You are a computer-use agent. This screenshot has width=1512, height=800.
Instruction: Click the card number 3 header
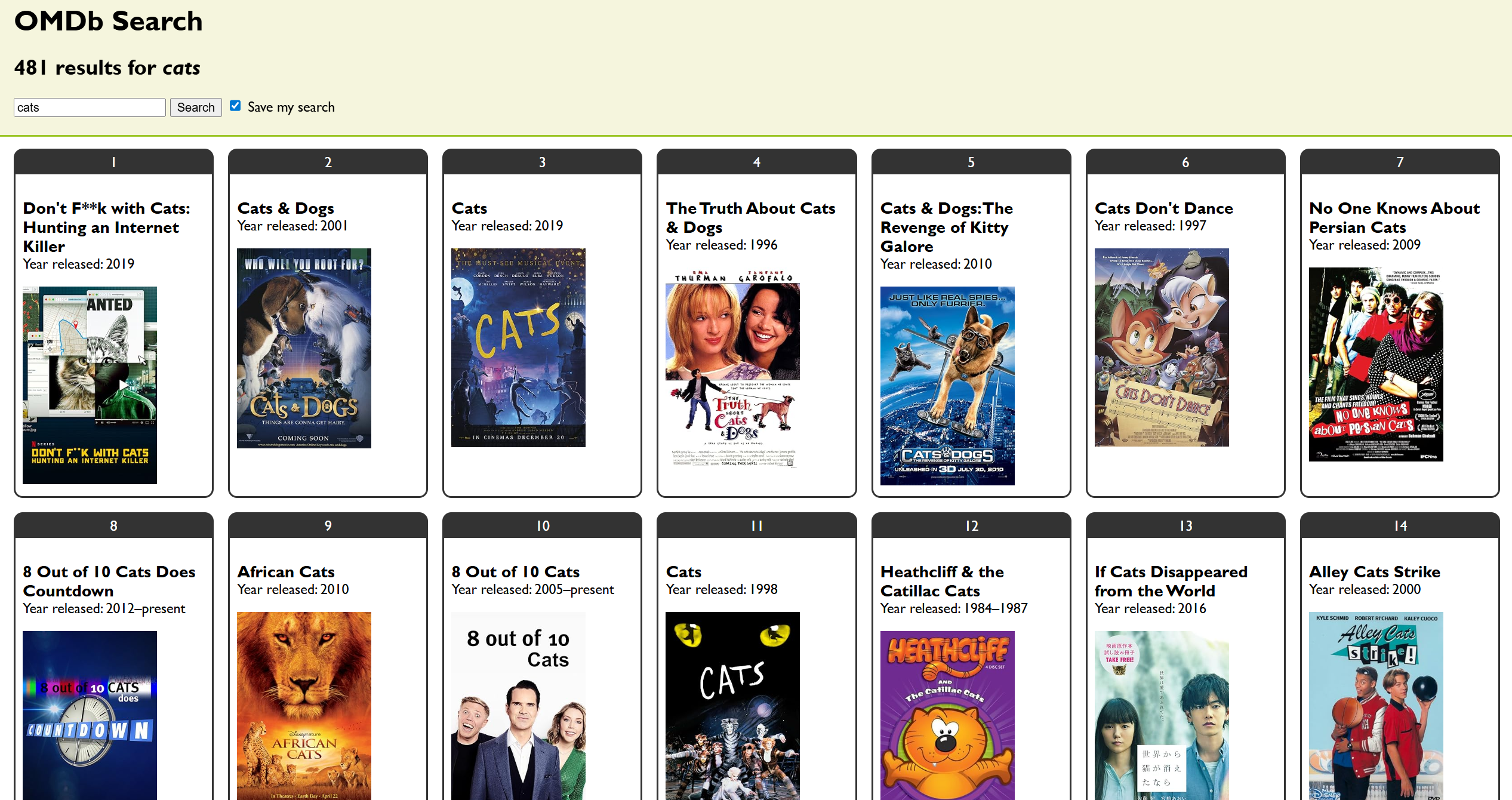click(x=542, y=162)
